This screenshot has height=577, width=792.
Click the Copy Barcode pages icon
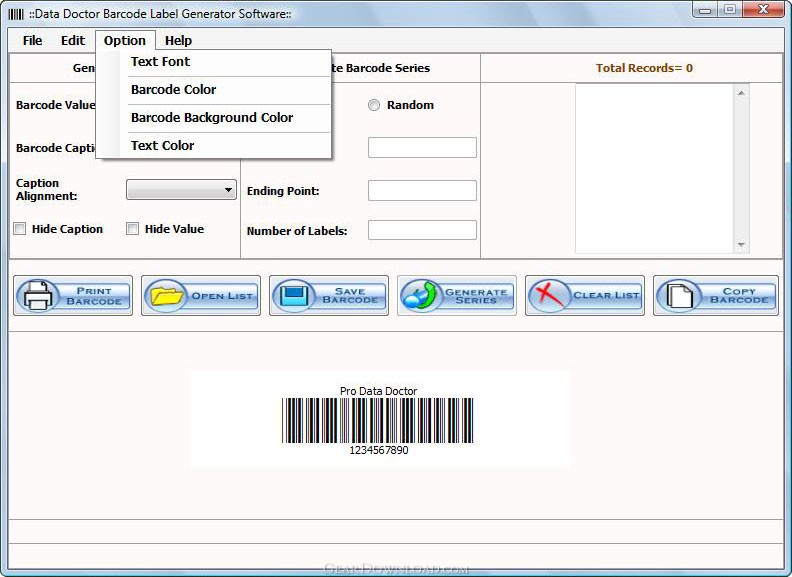coord(679,296)
